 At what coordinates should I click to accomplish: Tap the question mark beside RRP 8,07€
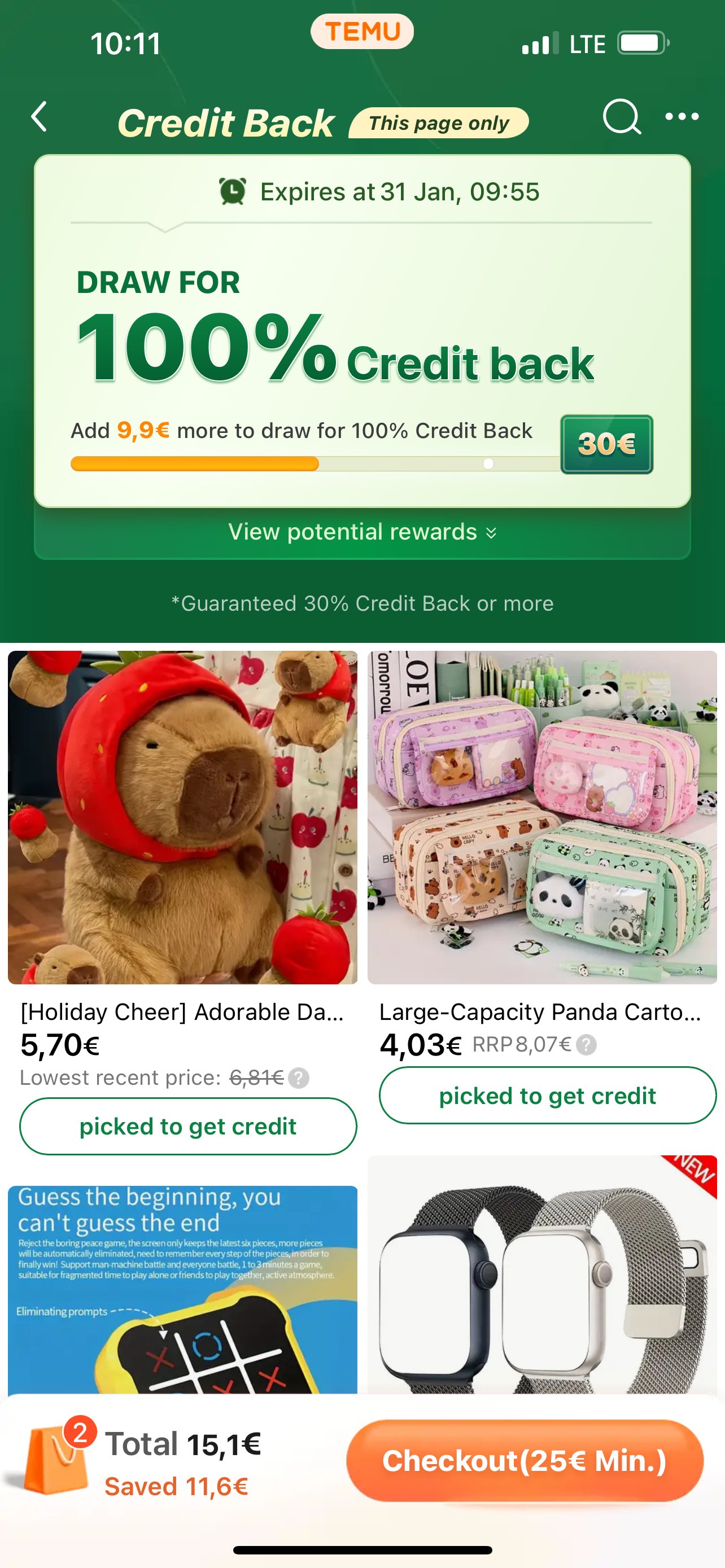tap(586, 1045)
